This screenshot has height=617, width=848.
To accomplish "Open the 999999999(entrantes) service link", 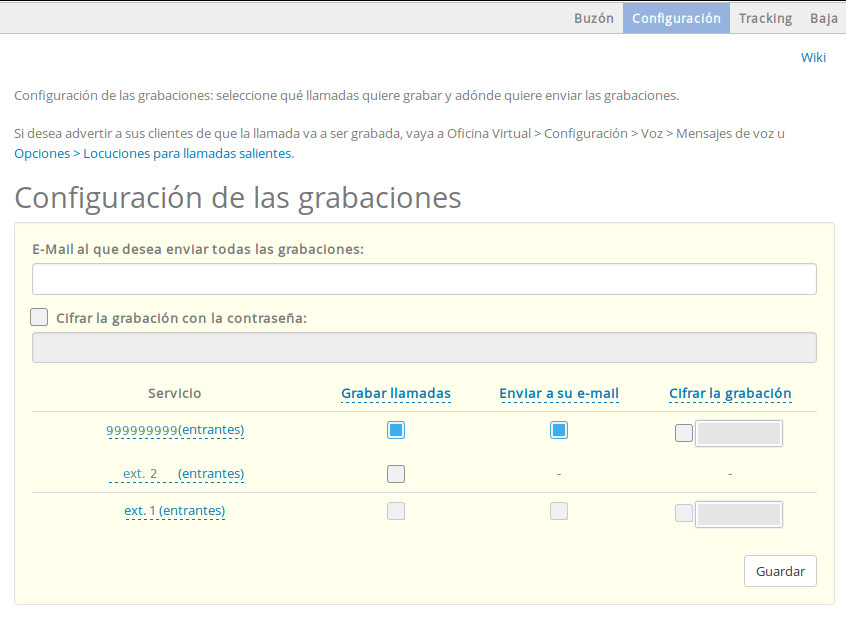I will tap(175, 430).
